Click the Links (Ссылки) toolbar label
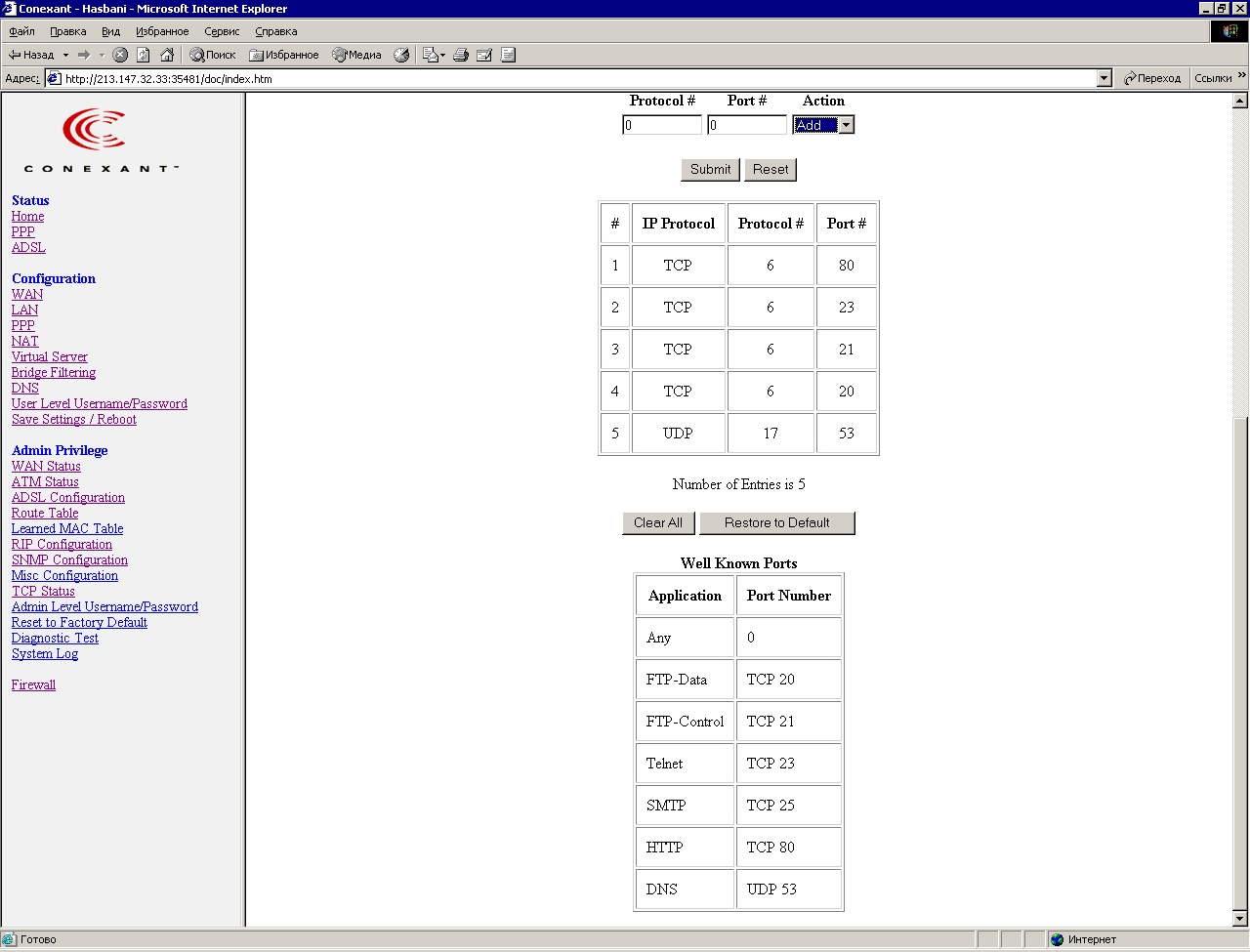Image resolution: width=1250 pixels, height=952 pixels. pyautogui.click(x=1213, y=78)
